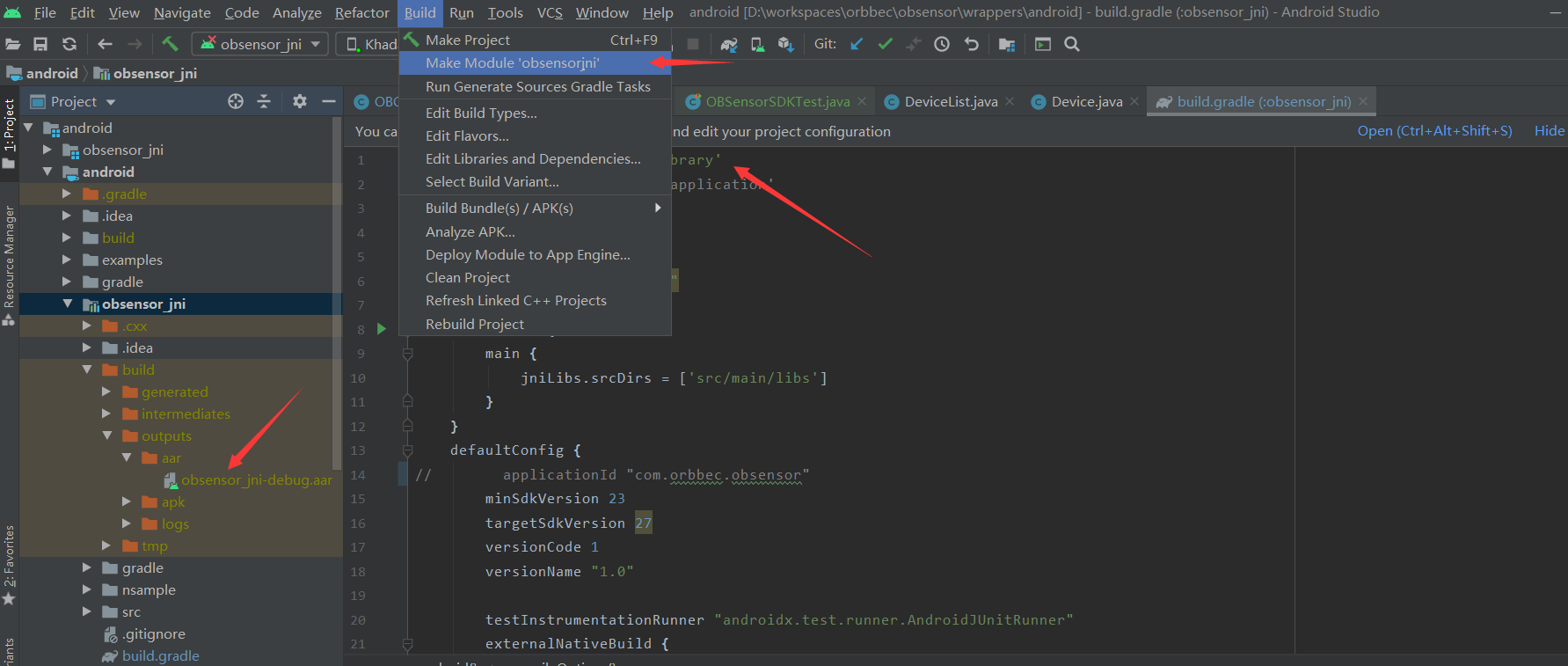Switch to the Device.java editor tab

1087,101
